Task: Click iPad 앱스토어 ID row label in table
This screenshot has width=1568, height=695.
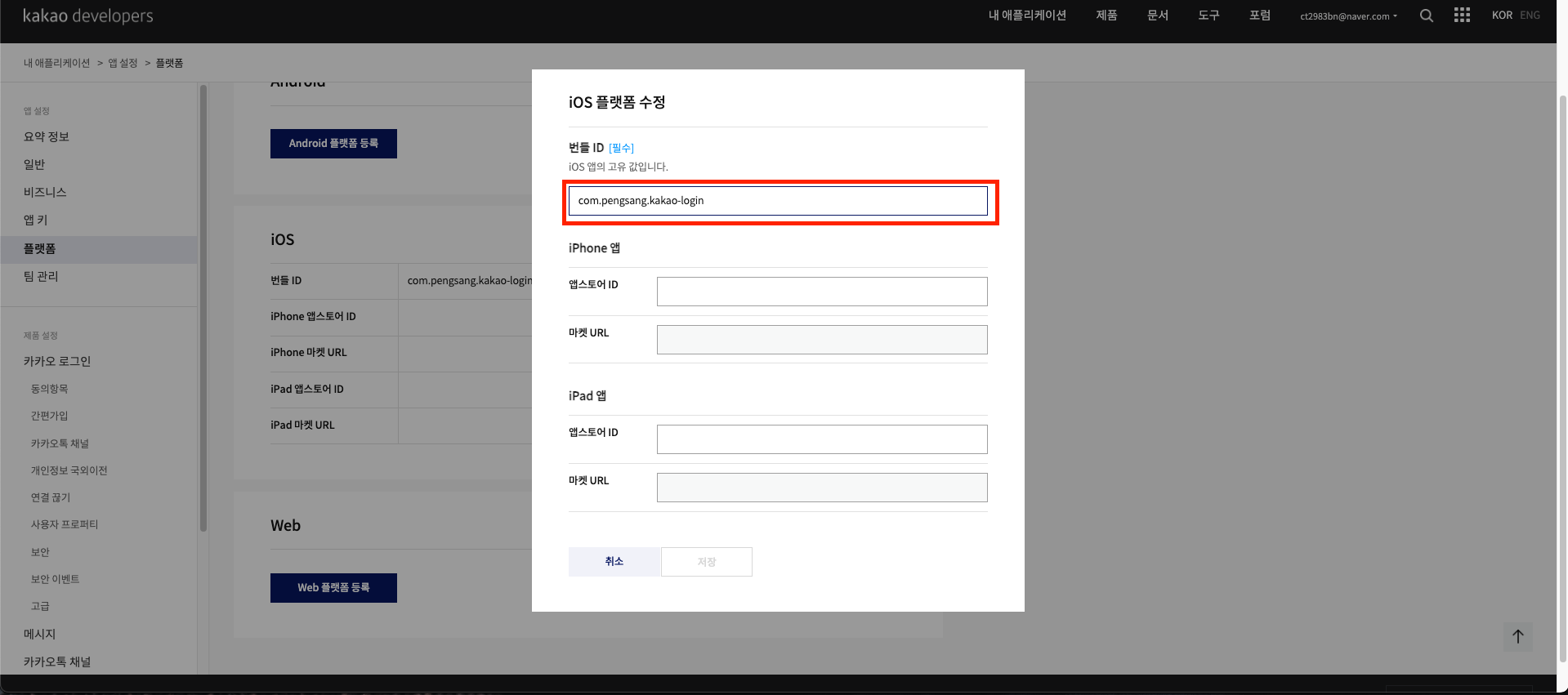Action: (307, 390)
